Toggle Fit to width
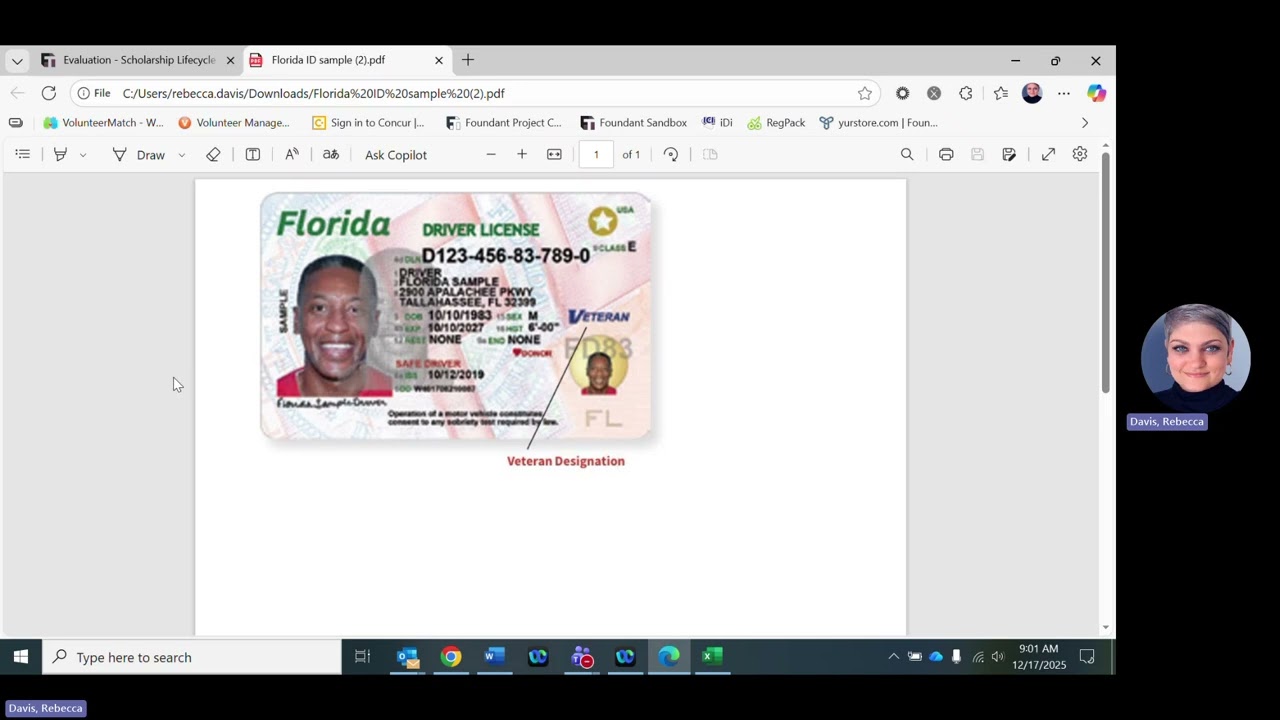 tap(554, 154)
